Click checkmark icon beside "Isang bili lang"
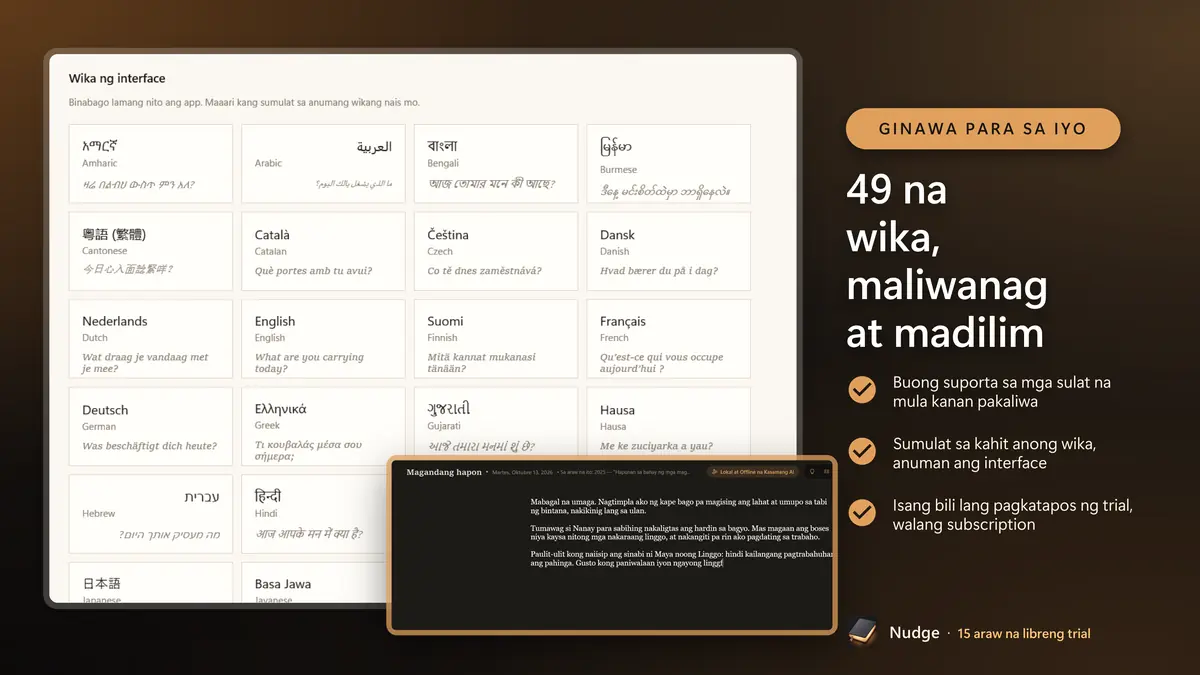1200x675 pixels. coord(862,513)
